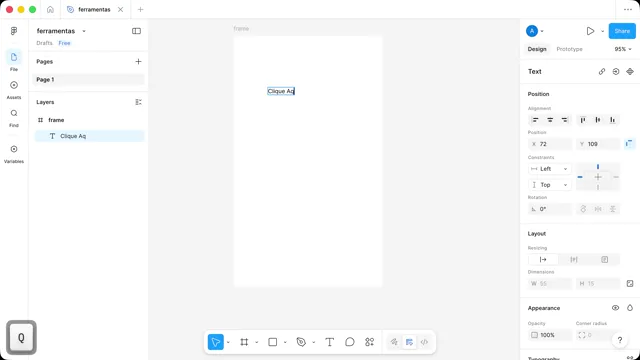This screenshot has height=360, width=640.
Task: Open the 95% zoom dropdown
Action: pyautogui.click(x=623, y=49)
